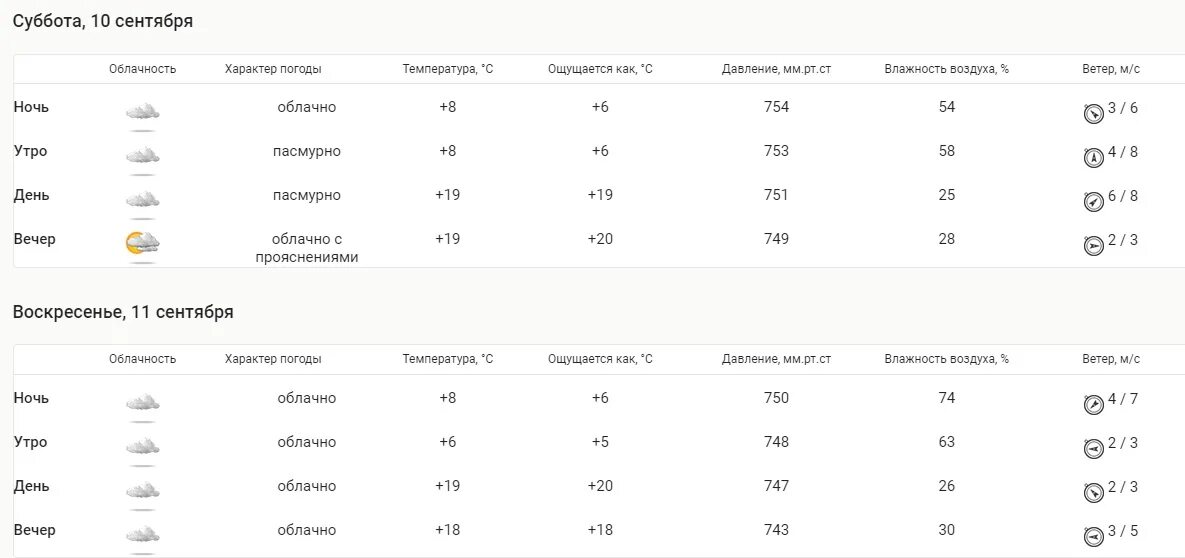
Task: Click Sunday night wind compass icon
Action: 1094,405
